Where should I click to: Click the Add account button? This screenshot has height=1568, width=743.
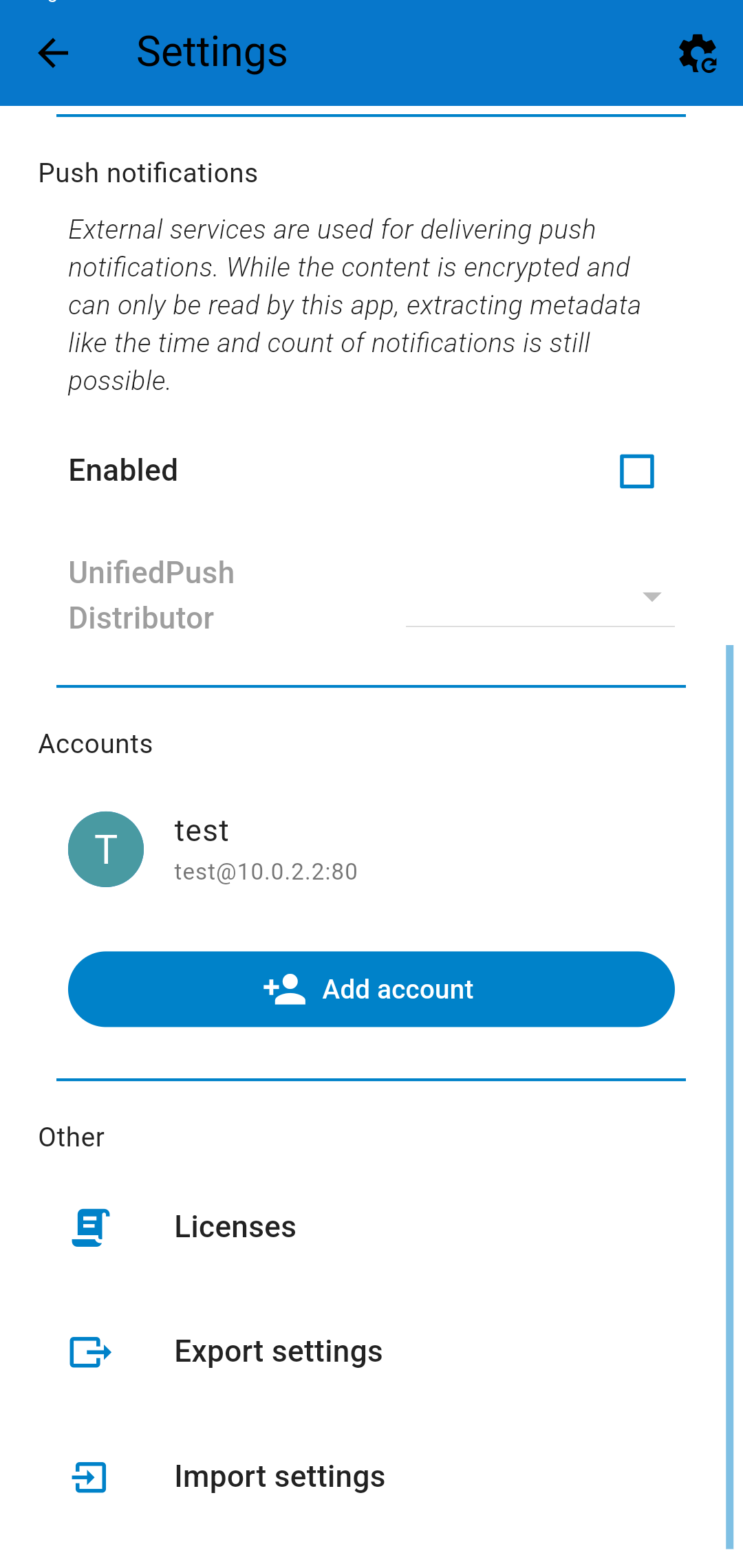tap(371, 989)
